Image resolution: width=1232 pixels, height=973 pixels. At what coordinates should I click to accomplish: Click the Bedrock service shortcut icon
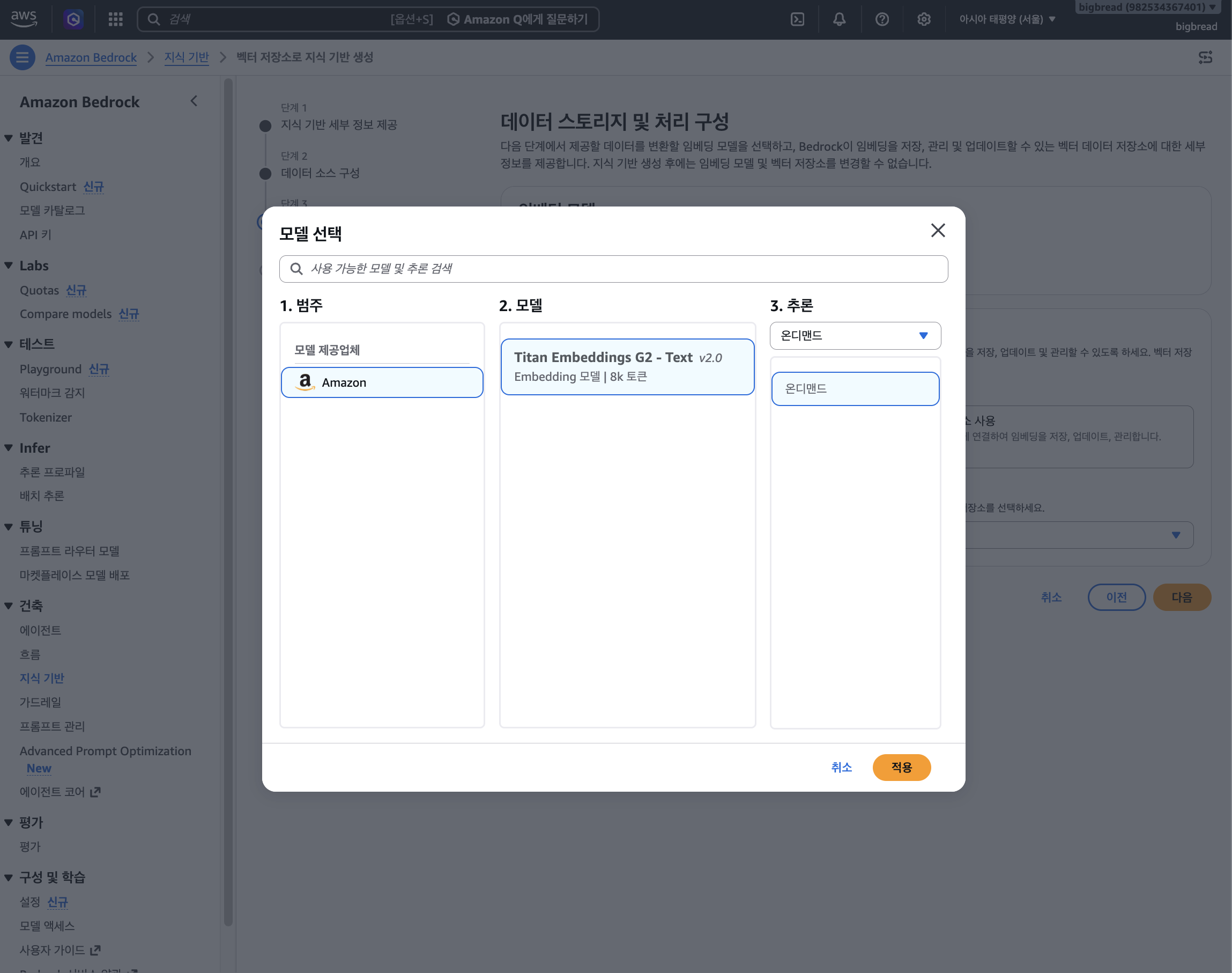(x=73, y=19)
